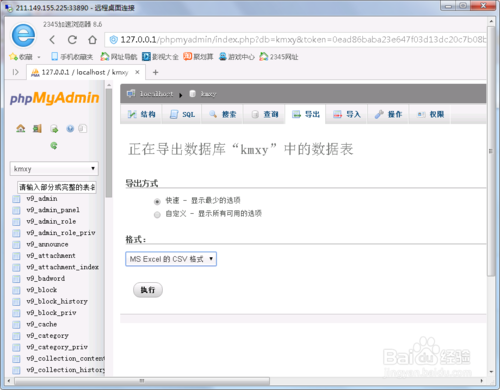The image size is (500, 390).
Task: Click the Go execute button
Action: [148, 290]
